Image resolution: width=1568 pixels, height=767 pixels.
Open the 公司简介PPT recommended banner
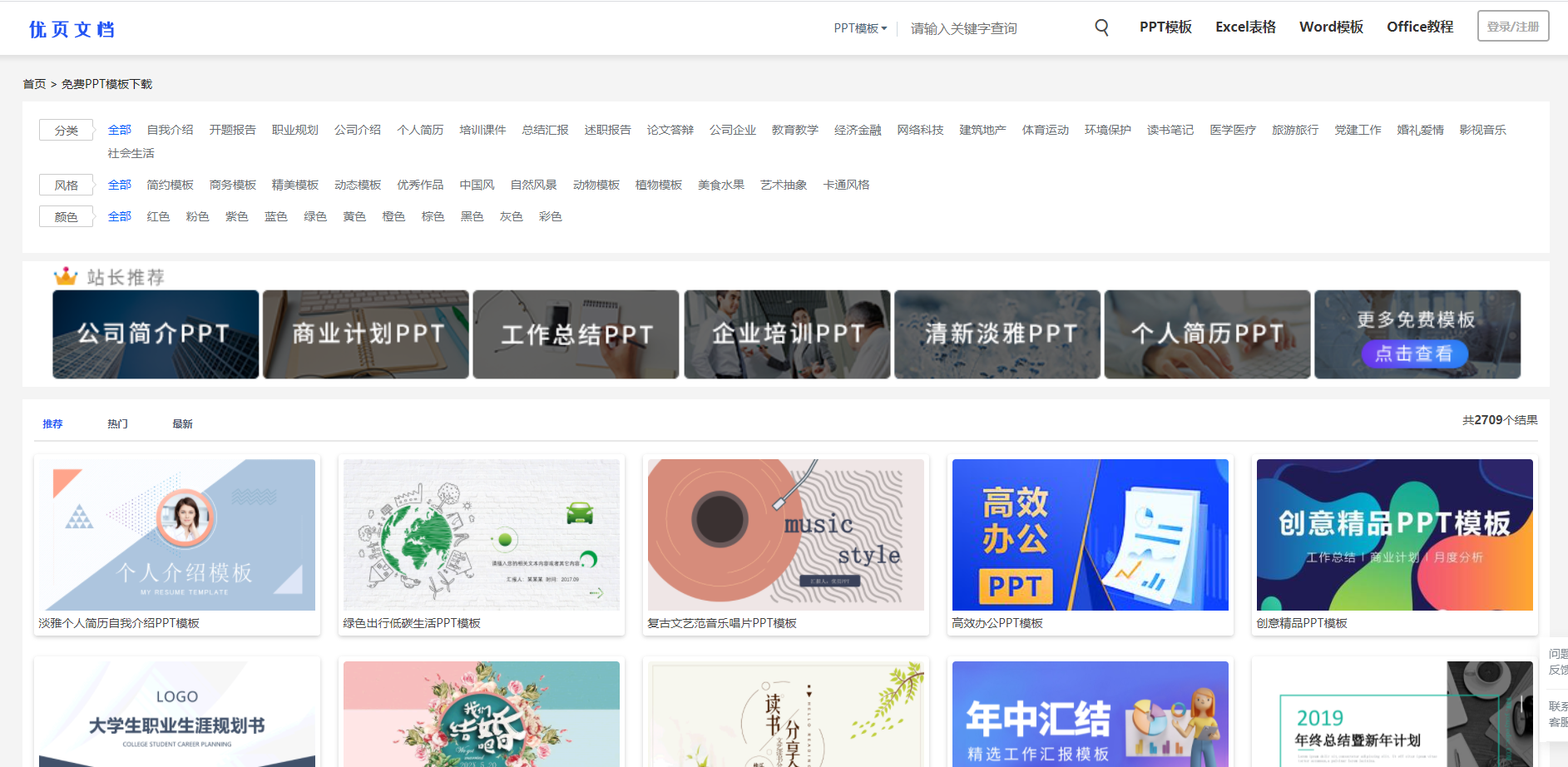point(156,334)
